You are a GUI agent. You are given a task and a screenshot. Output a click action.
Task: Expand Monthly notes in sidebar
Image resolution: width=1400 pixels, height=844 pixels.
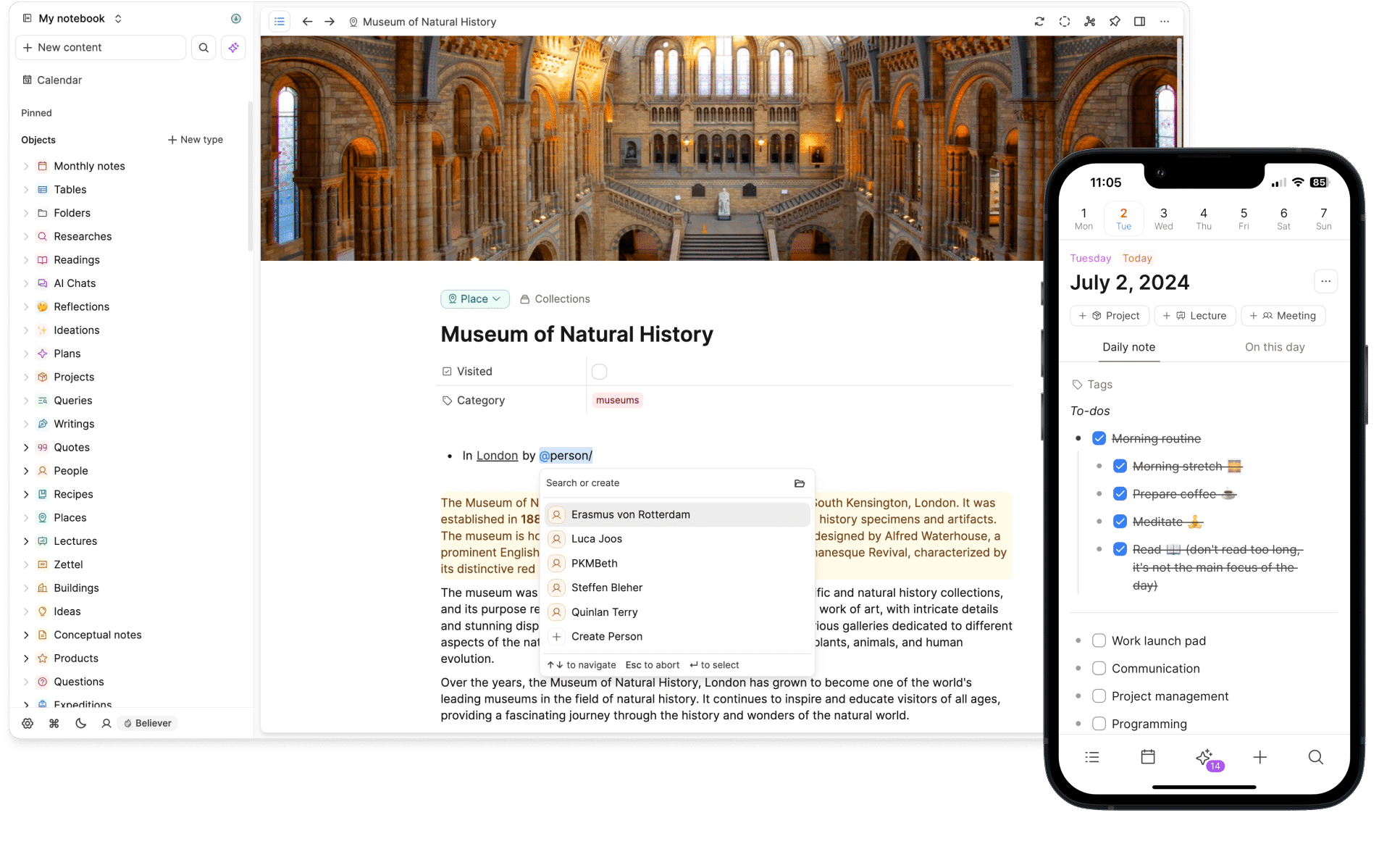[27, 166]
